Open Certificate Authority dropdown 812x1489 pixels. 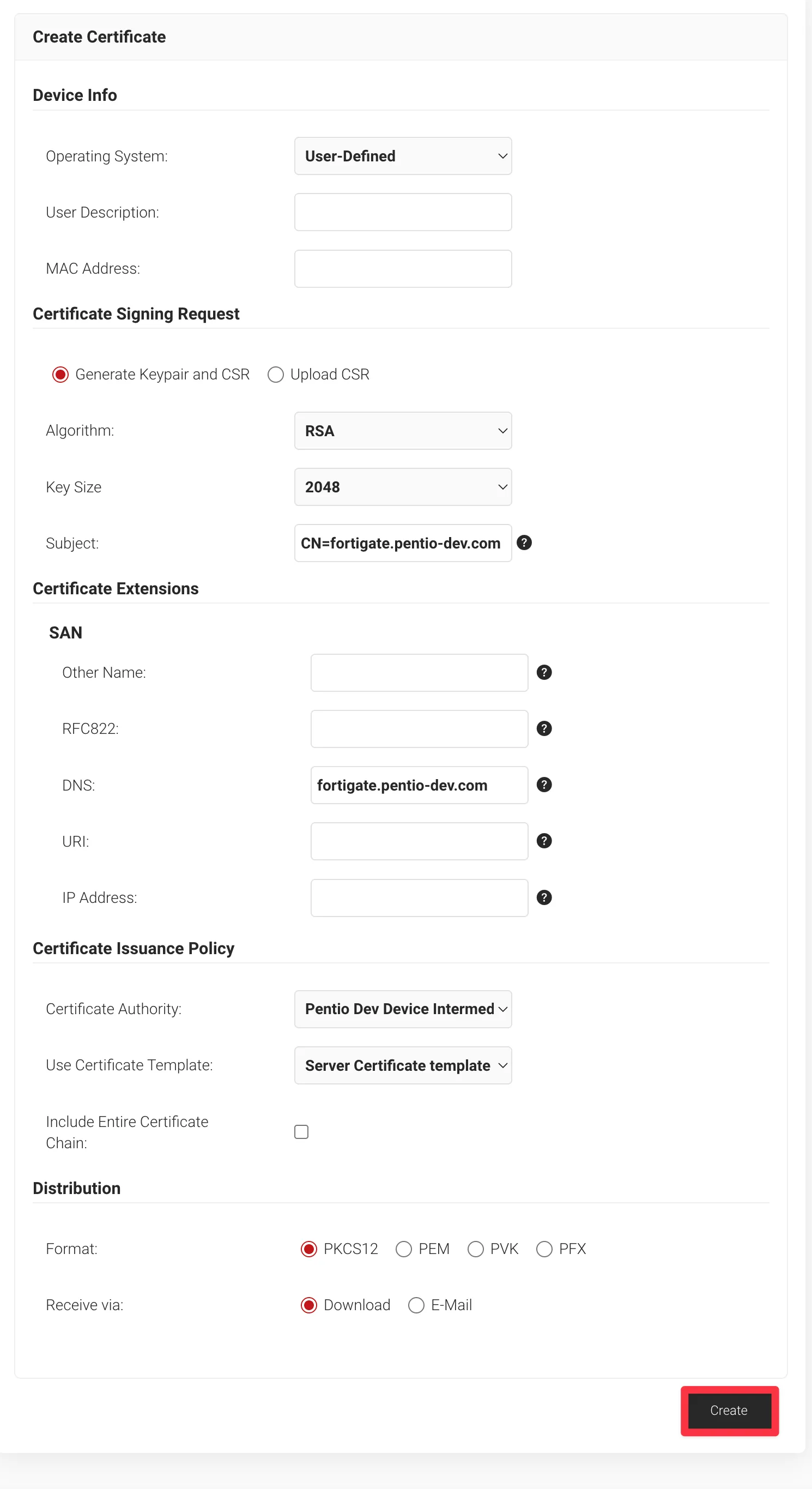coord(403,1009)
